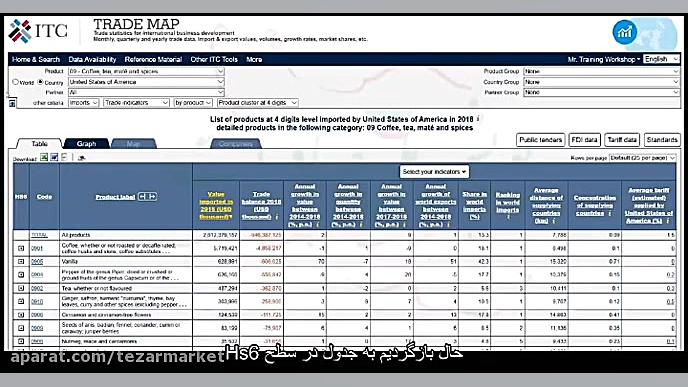Open info icon for Concentration of supplying countries

point(609,213)
